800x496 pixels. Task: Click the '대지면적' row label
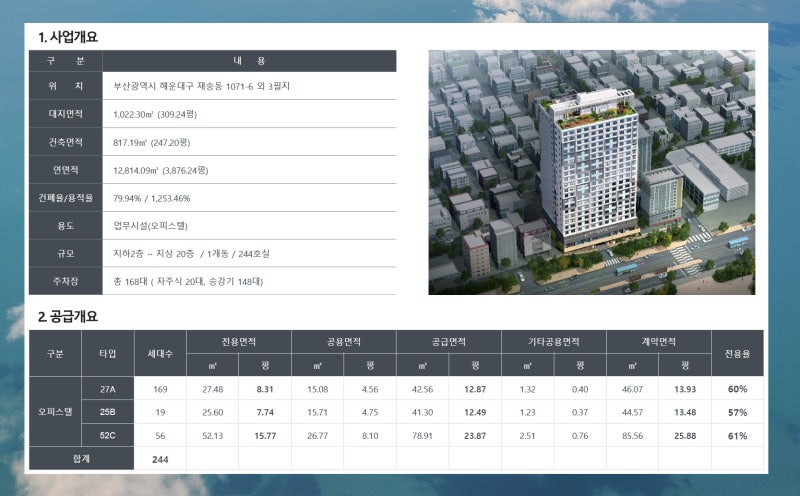pos(66,114)
